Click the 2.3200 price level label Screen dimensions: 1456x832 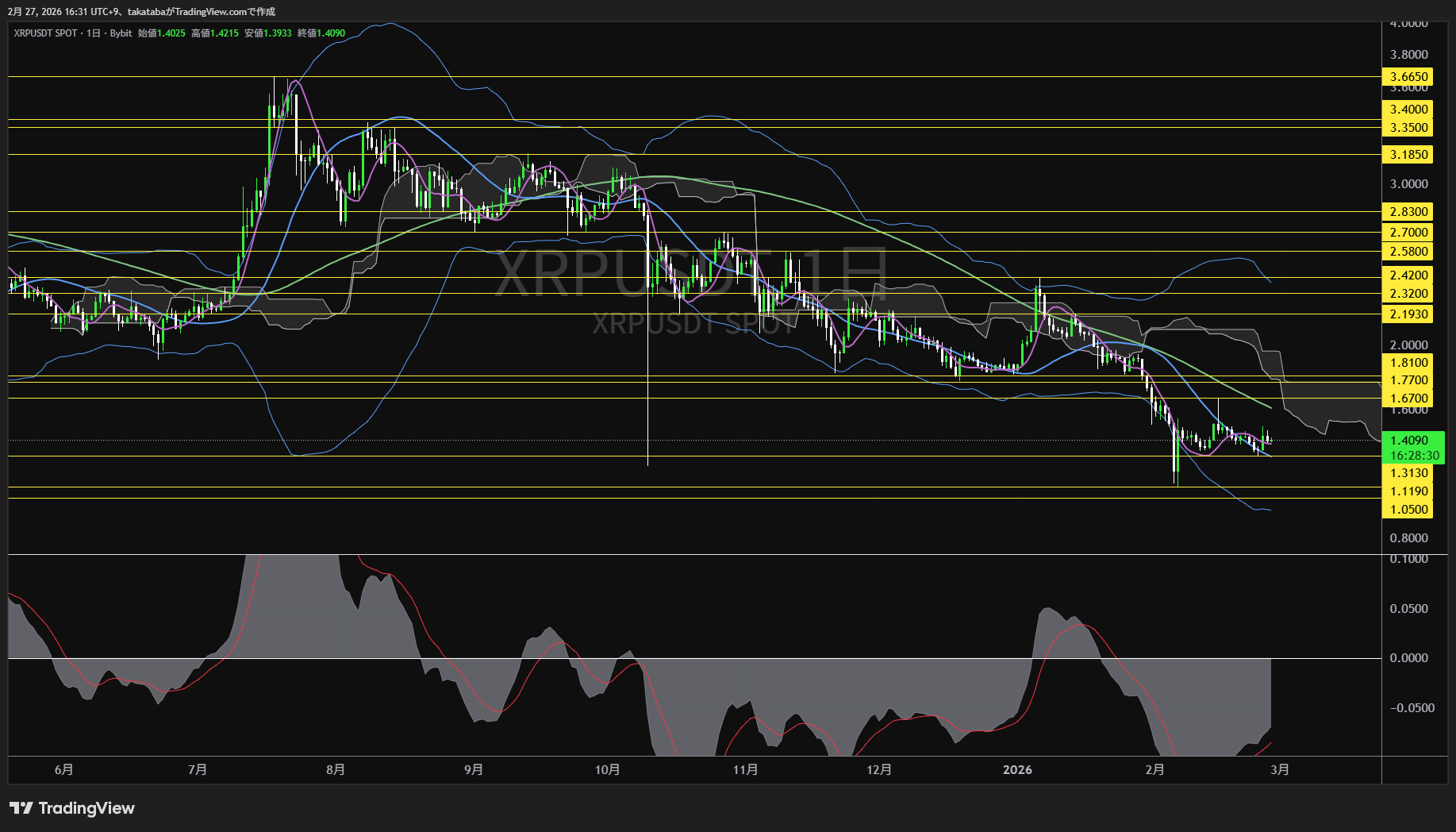coord(1409,294)
